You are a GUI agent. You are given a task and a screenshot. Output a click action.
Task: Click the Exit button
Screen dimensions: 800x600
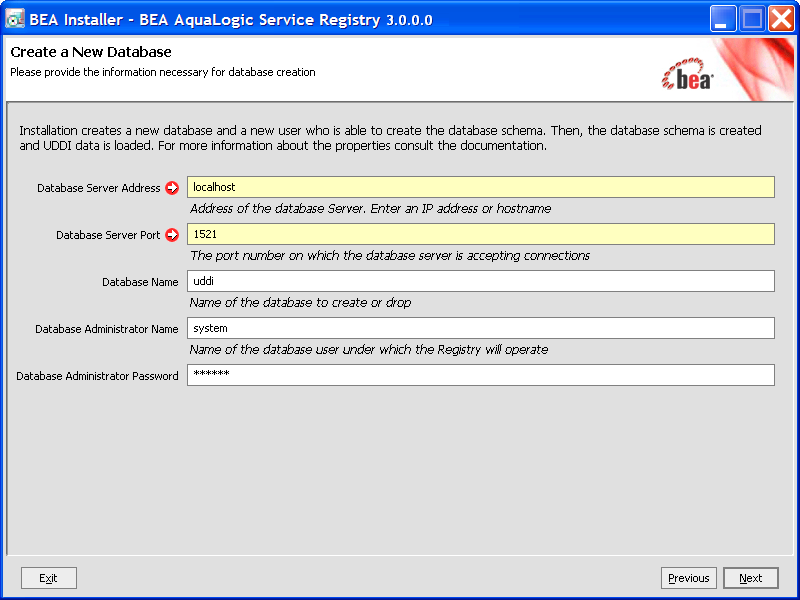coord(49,578)
